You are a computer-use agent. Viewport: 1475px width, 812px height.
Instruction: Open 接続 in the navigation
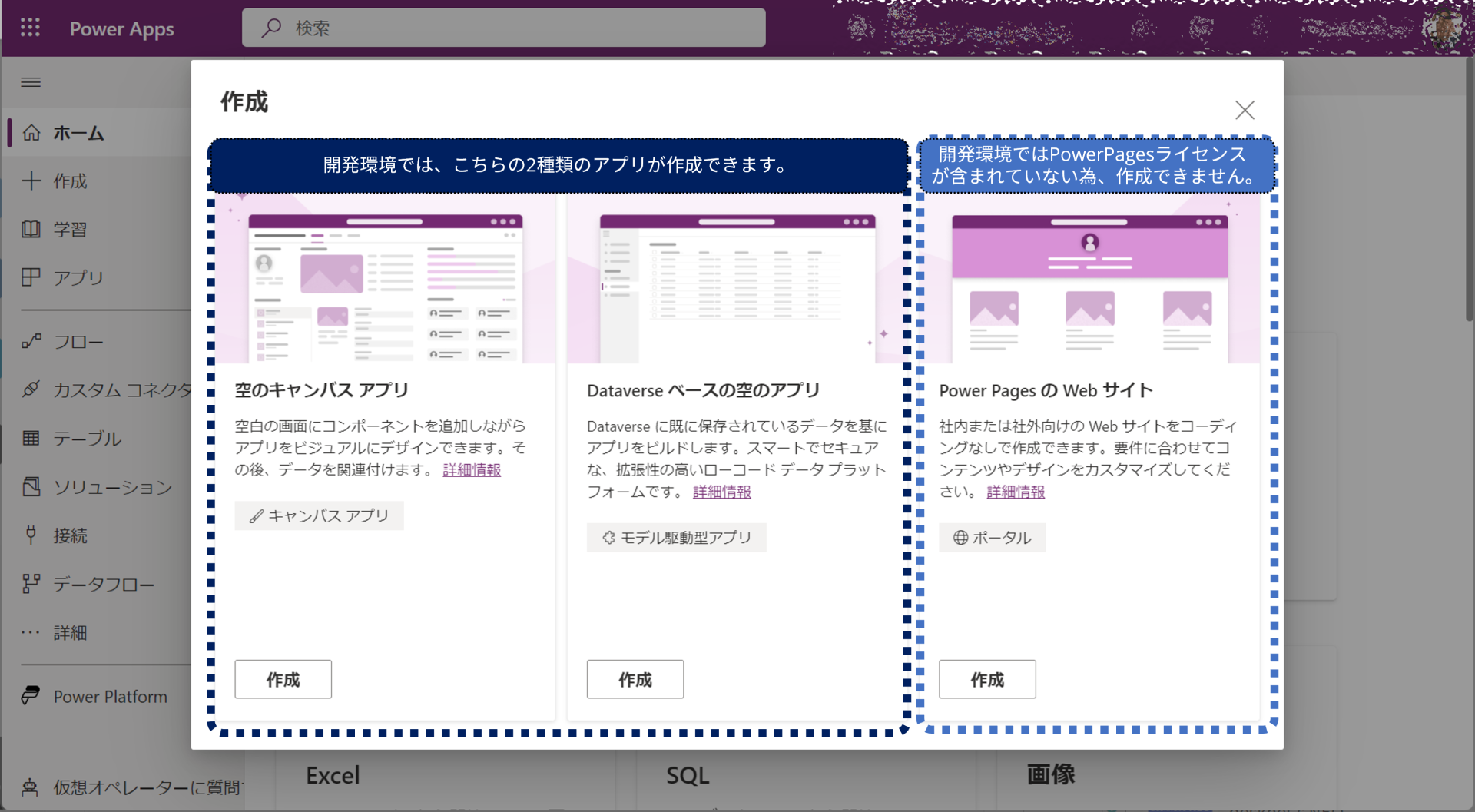pyautogui.click(x=70, y=535)
